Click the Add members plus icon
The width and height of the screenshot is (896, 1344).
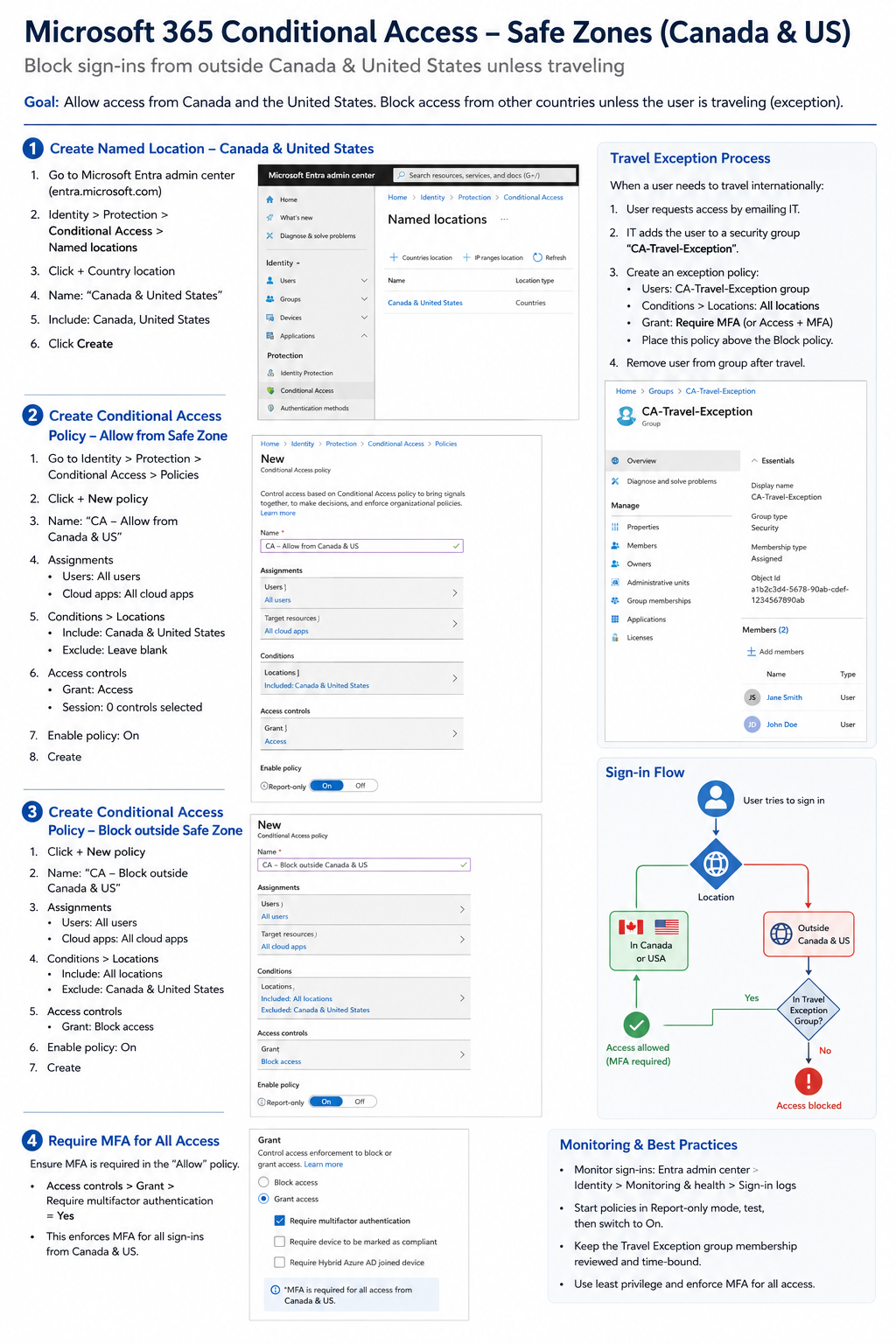coord(751,652)
